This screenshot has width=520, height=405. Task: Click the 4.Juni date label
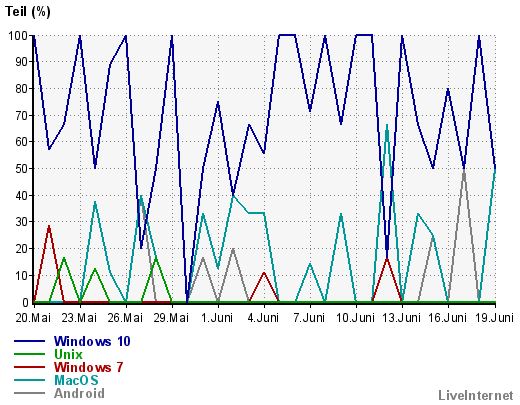pyautogui.click(x=263, y=318)
